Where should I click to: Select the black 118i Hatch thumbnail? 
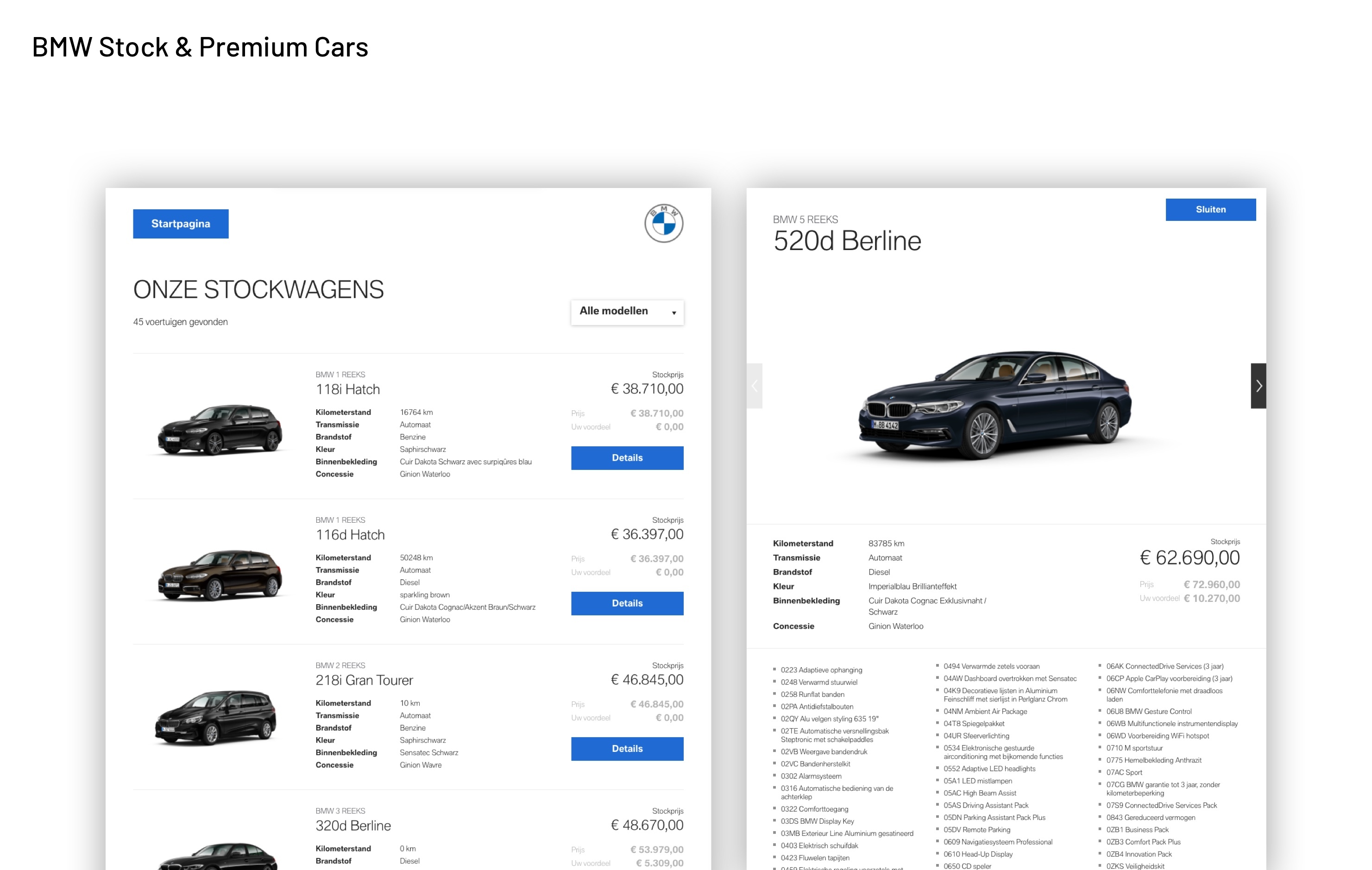(x=220, y=430)
